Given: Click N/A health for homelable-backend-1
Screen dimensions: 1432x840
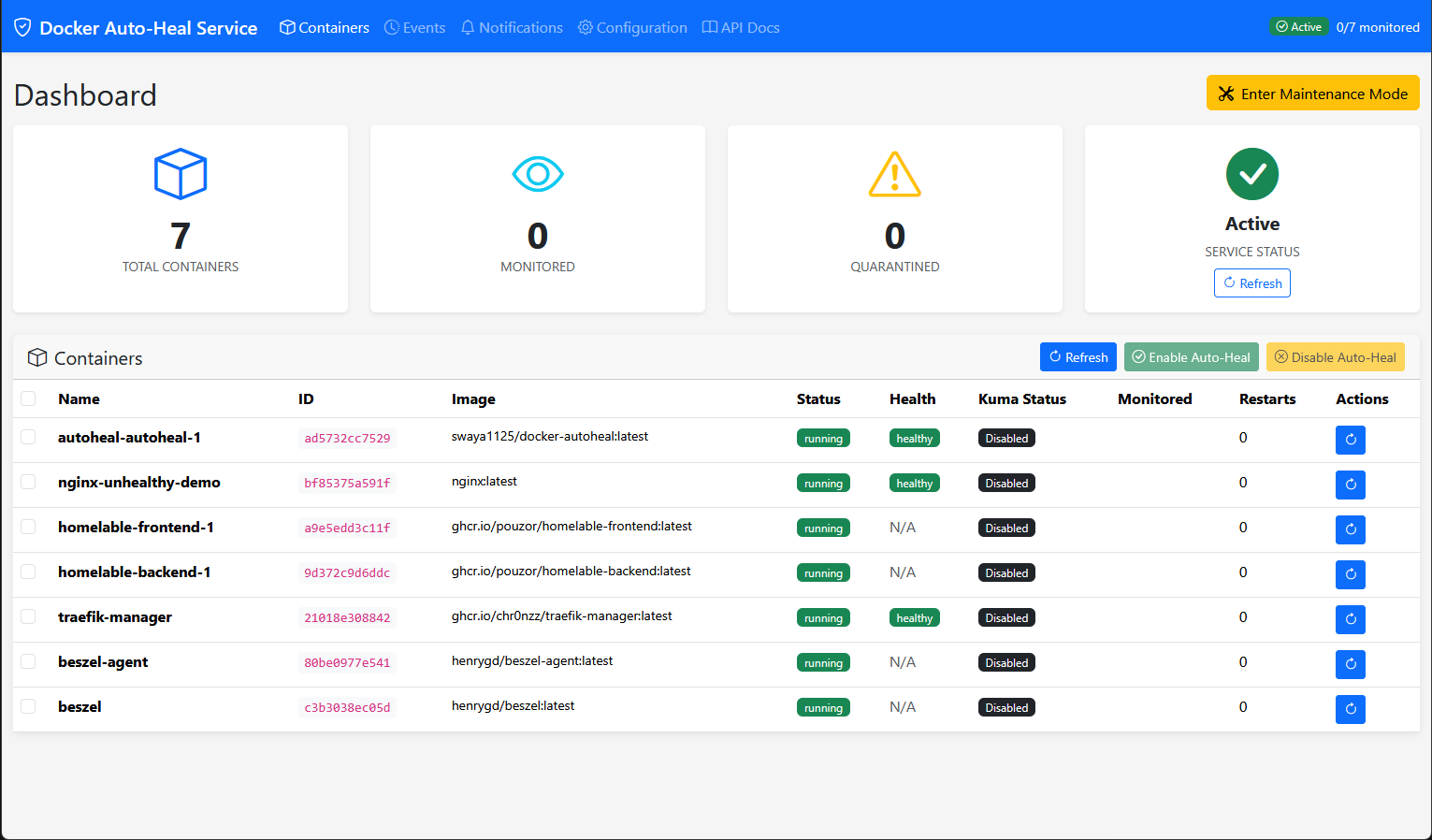Looking at the screenshot, I should (x=903, y=572).
